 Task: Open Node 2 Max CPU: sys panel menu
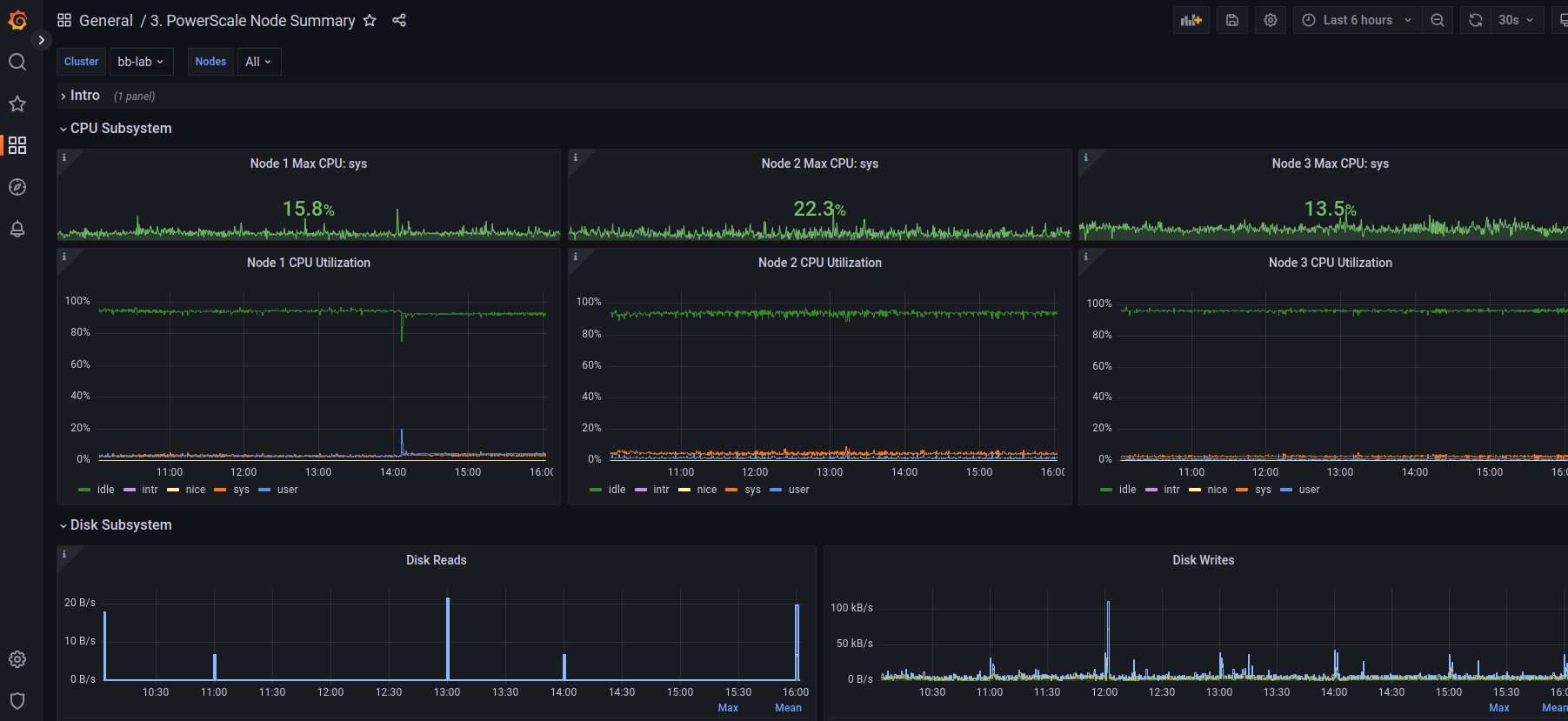tap(820, 164)
